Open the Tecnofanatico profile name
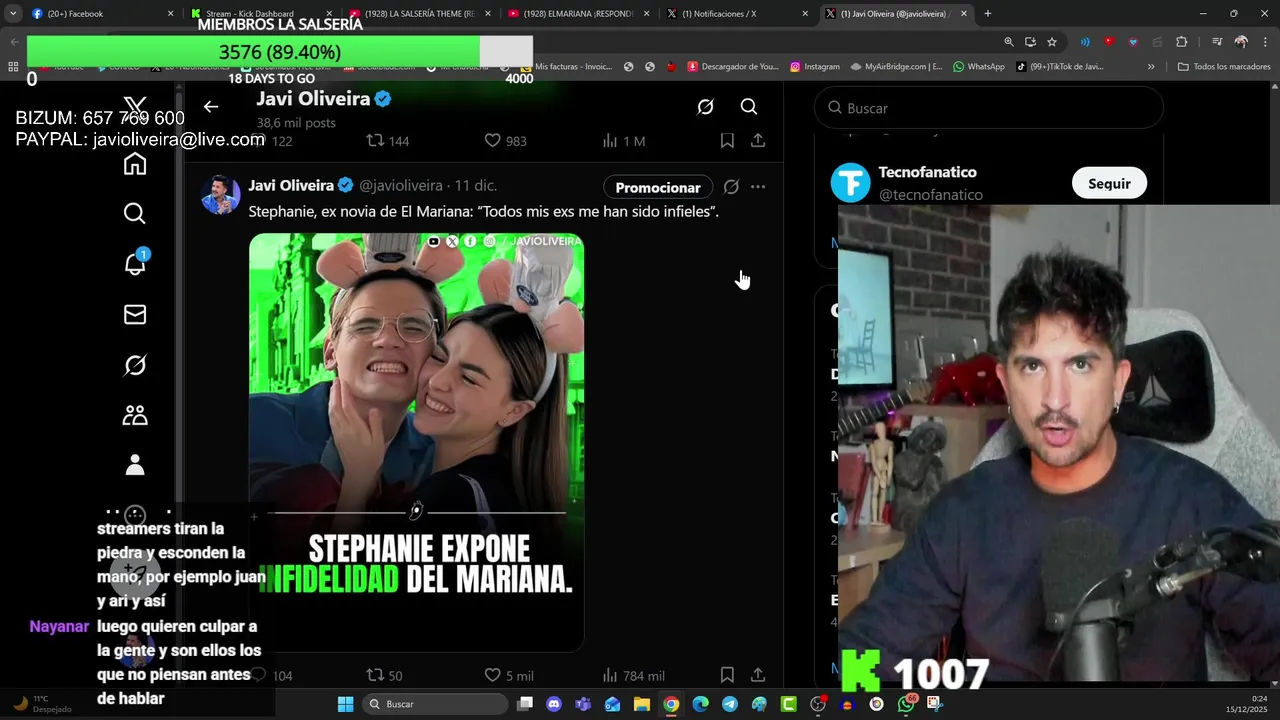The image size is (1280, 720). click(x=927, y=172)
